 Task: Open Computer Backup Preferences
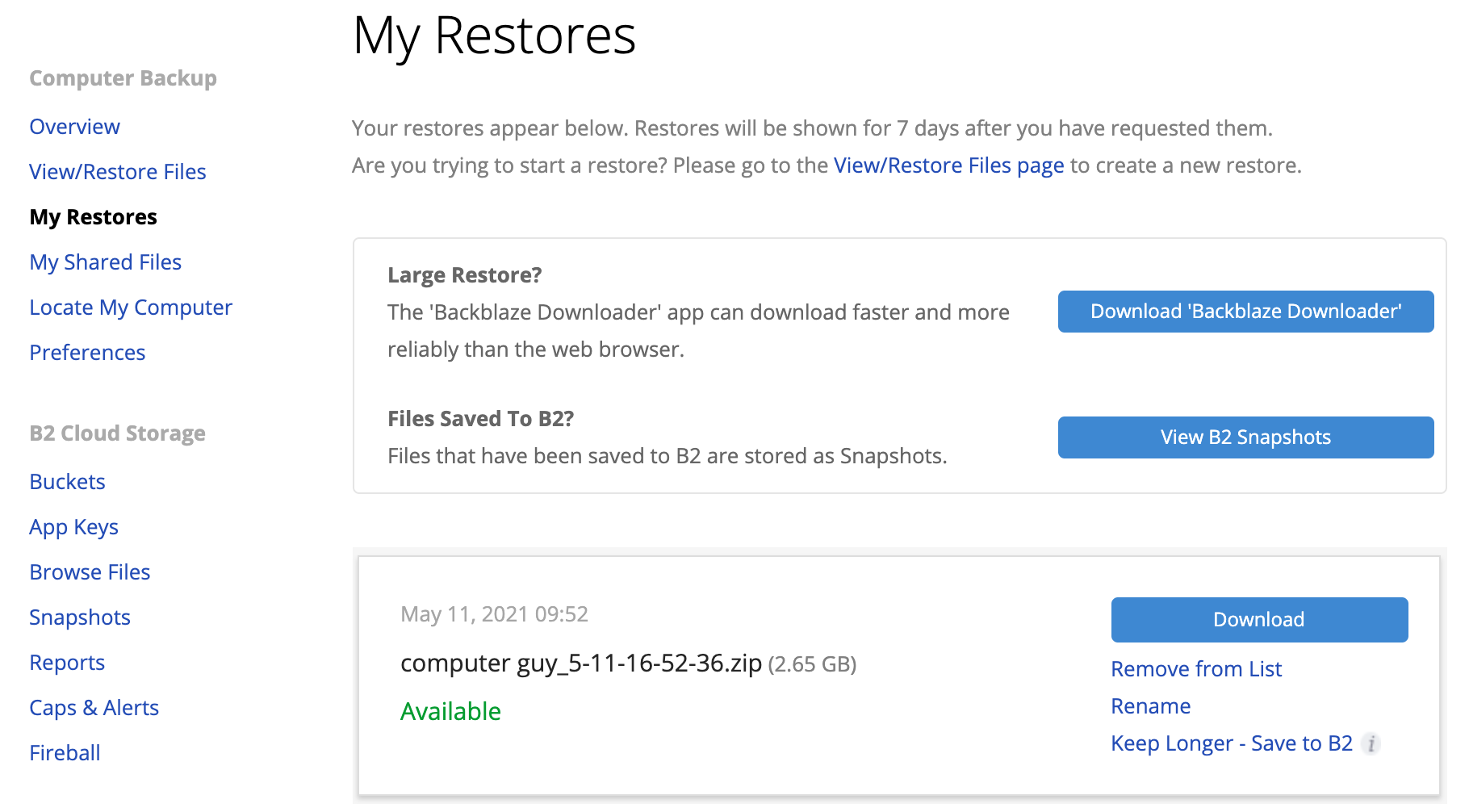[87, 353]
